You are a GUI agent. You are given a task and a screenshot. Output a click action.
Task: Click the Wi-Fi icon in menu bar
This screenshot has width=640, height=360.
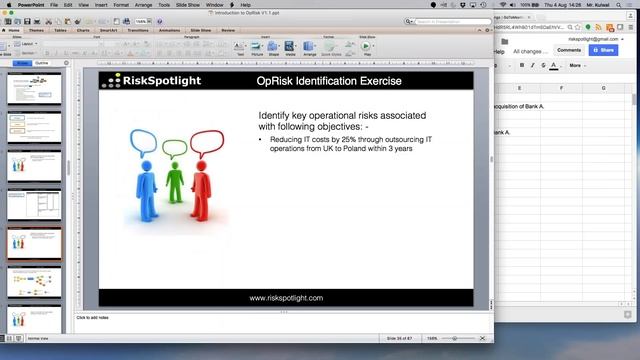click(x=503, y=5)
